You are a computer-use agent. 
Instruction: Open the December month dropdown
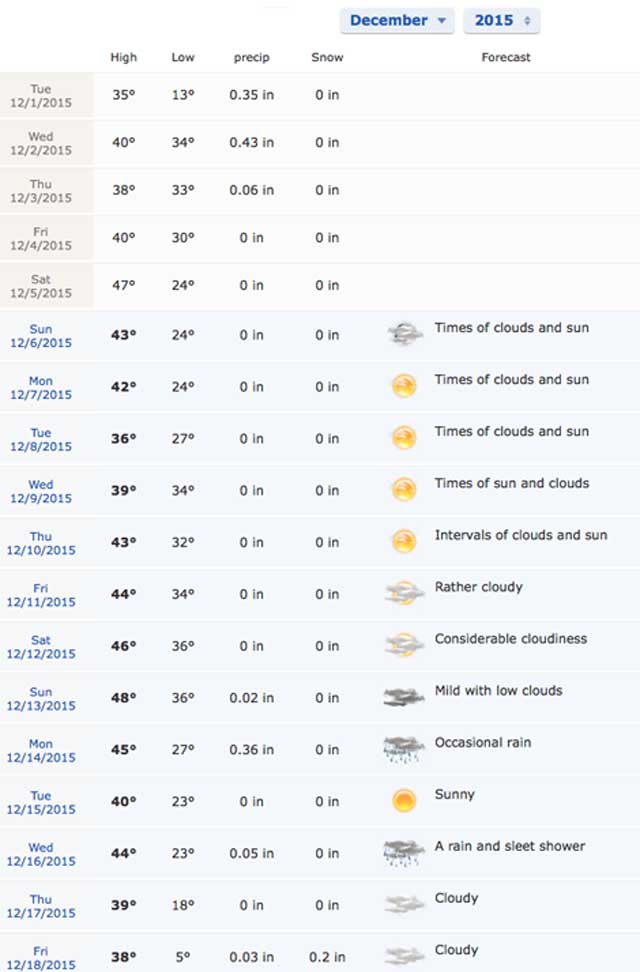397,20
